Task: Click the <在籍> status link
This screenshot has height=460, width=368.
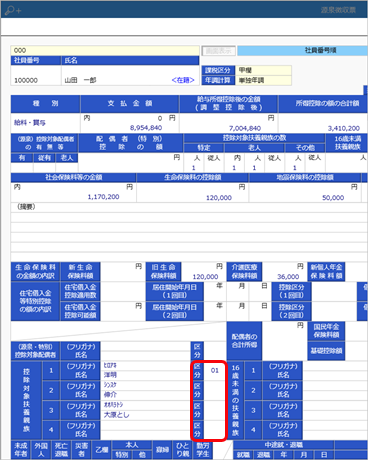Action: (x=183, y=80)
